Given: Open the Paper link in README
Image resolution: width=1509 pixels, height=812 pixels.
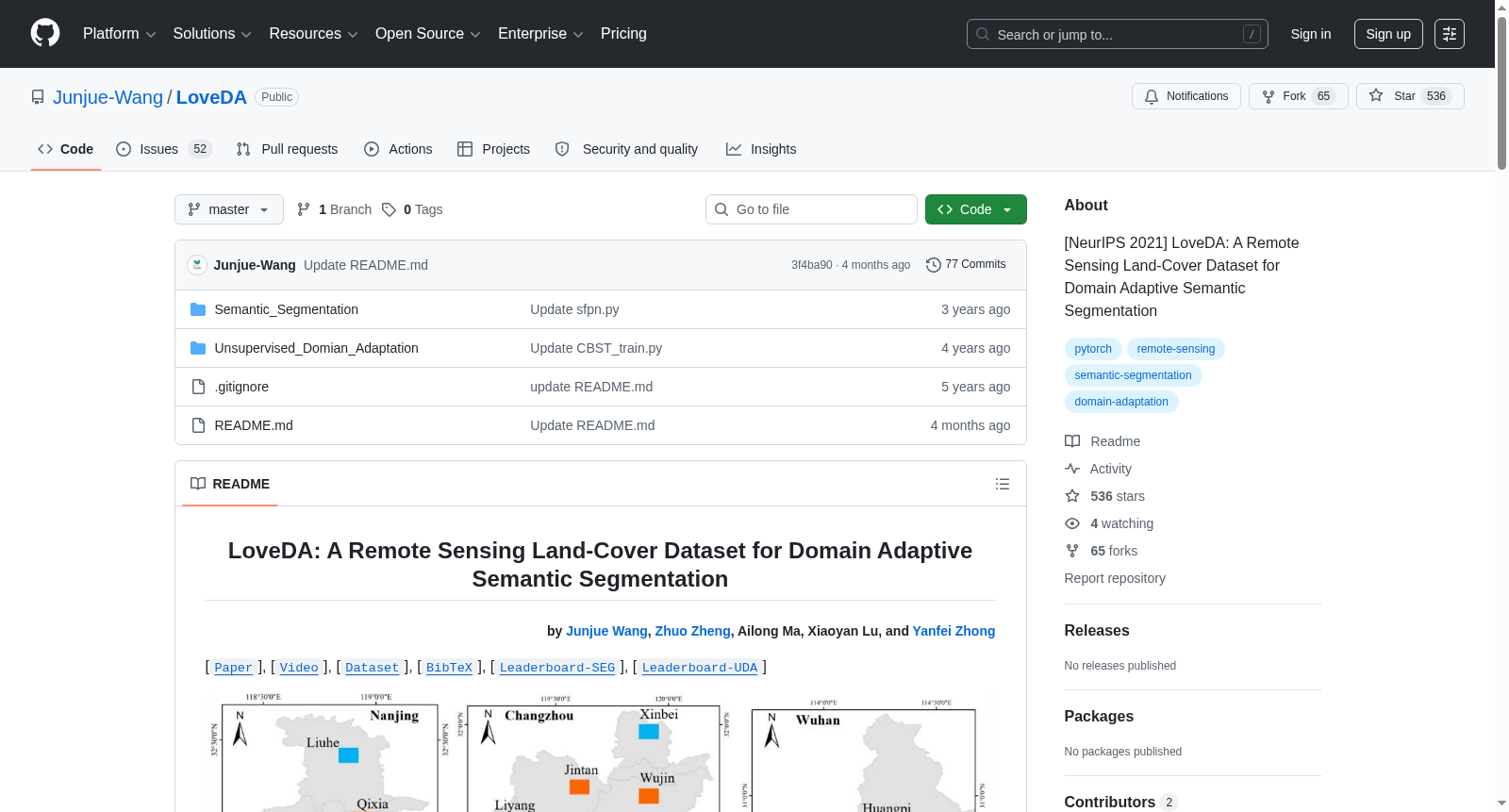Looking at the screenshot, I should coord(233,668).
